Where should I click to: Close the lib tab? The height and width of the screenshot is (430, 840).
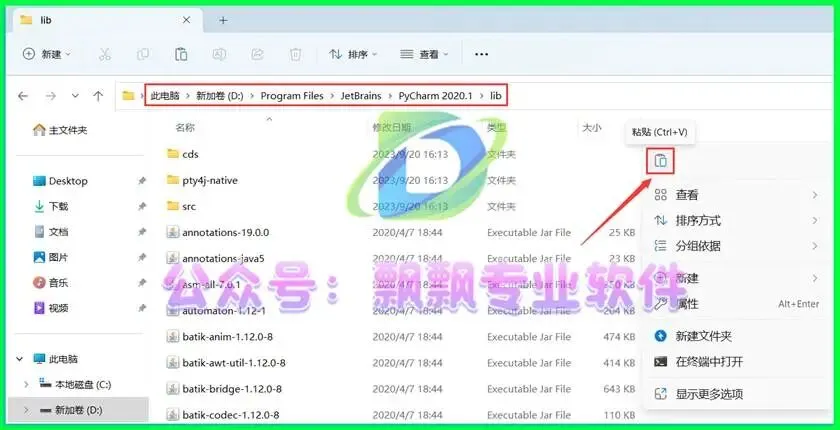point(186,20)
